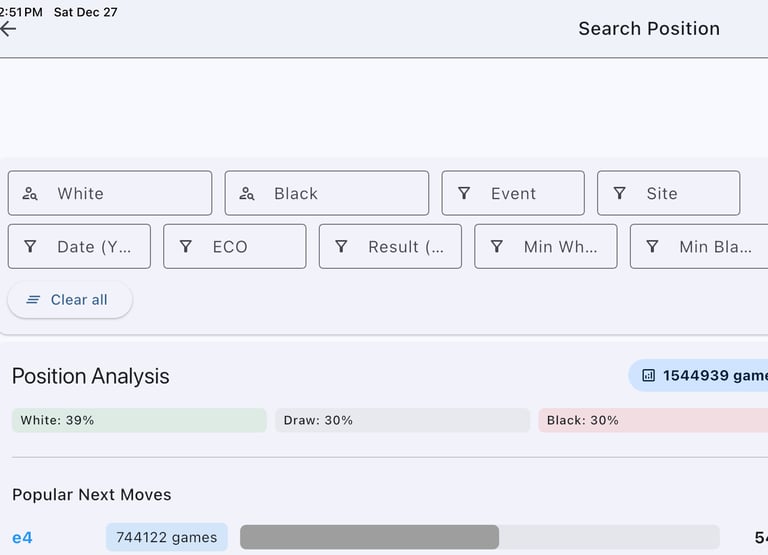Click the filter icon in Site field
The width and height of the screenshot is (768, 555).
pos(620,194)
